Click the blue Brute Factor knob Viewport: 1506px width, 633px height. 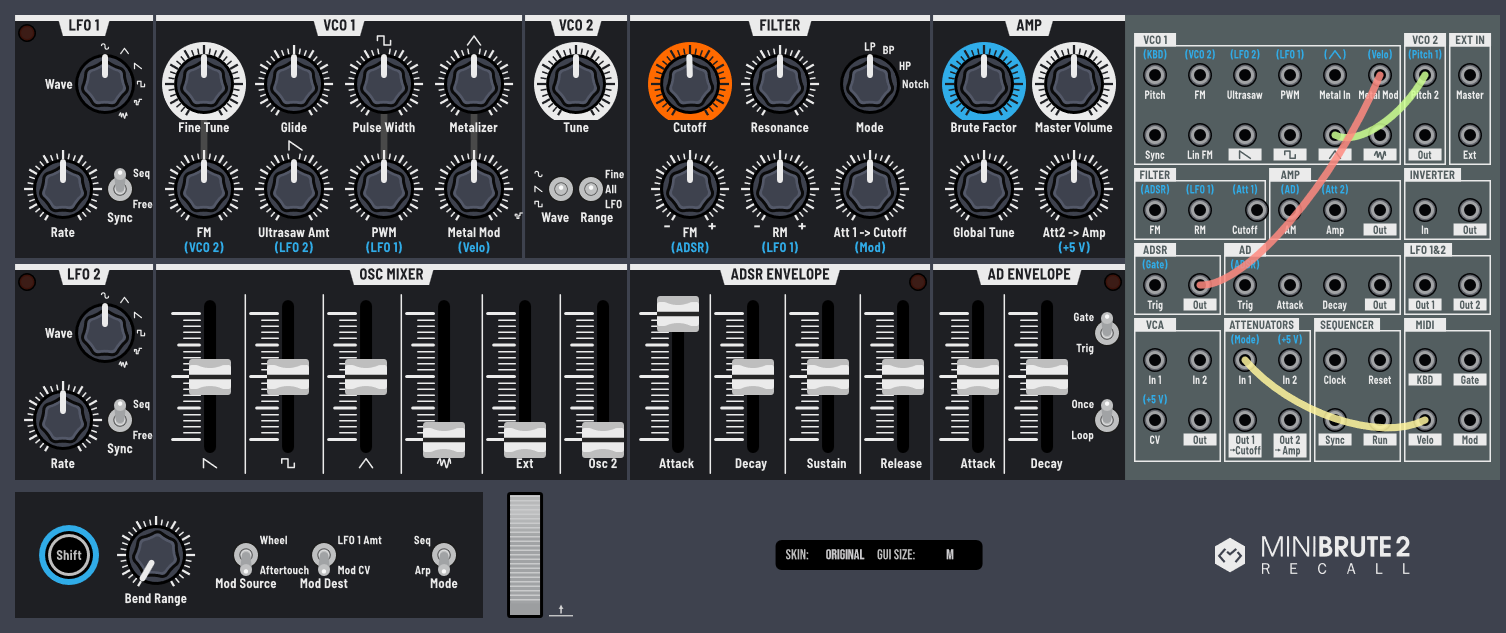[983, 83]
